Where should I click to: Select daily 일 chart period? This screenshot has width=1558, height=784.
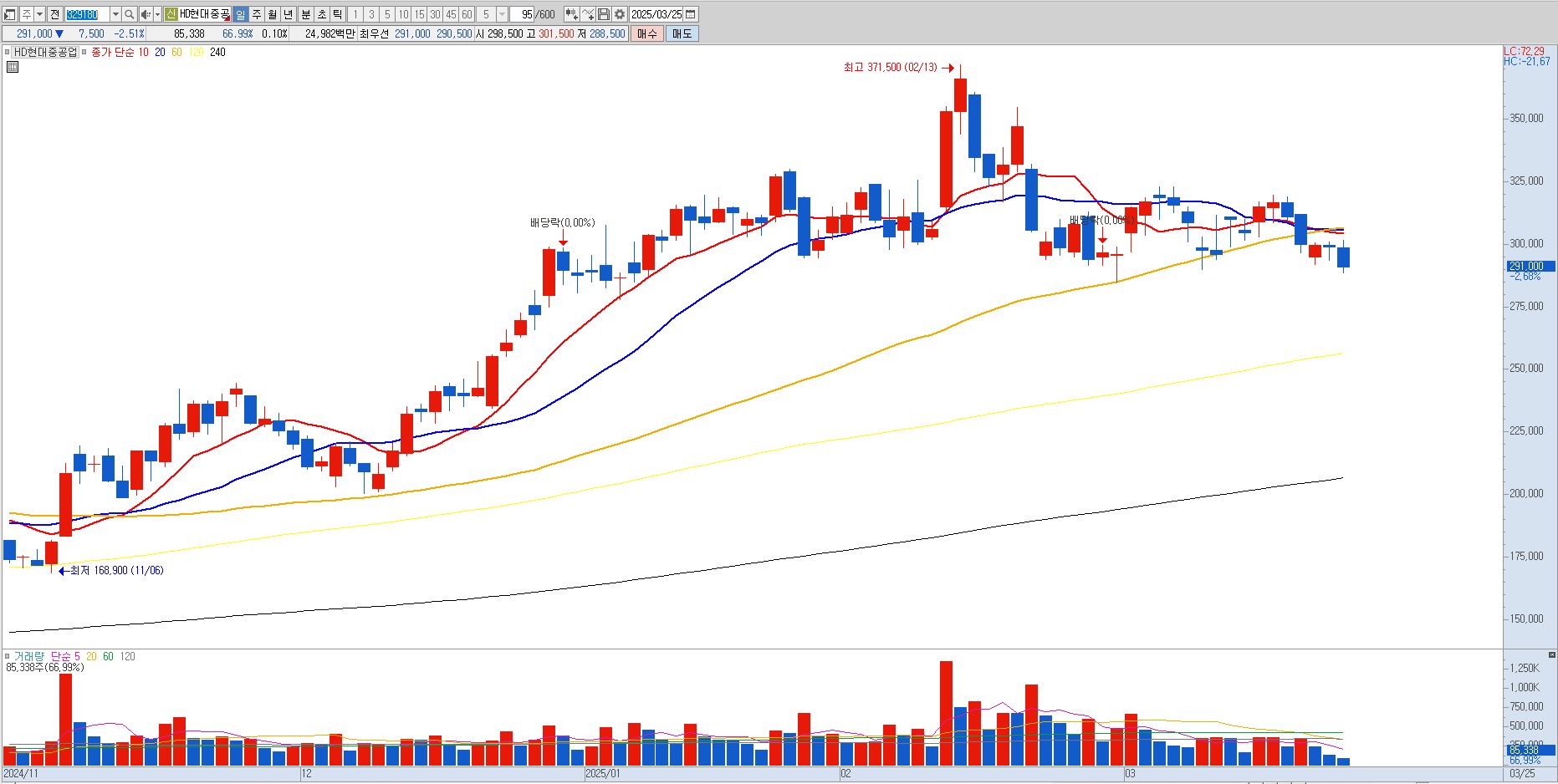pyautogui.click(x=241, y=14)
